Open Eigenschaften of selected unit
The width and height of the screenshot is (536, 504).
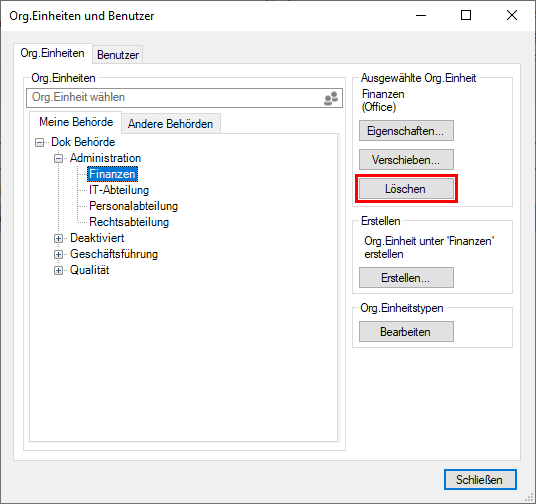(x=406, y=131)
